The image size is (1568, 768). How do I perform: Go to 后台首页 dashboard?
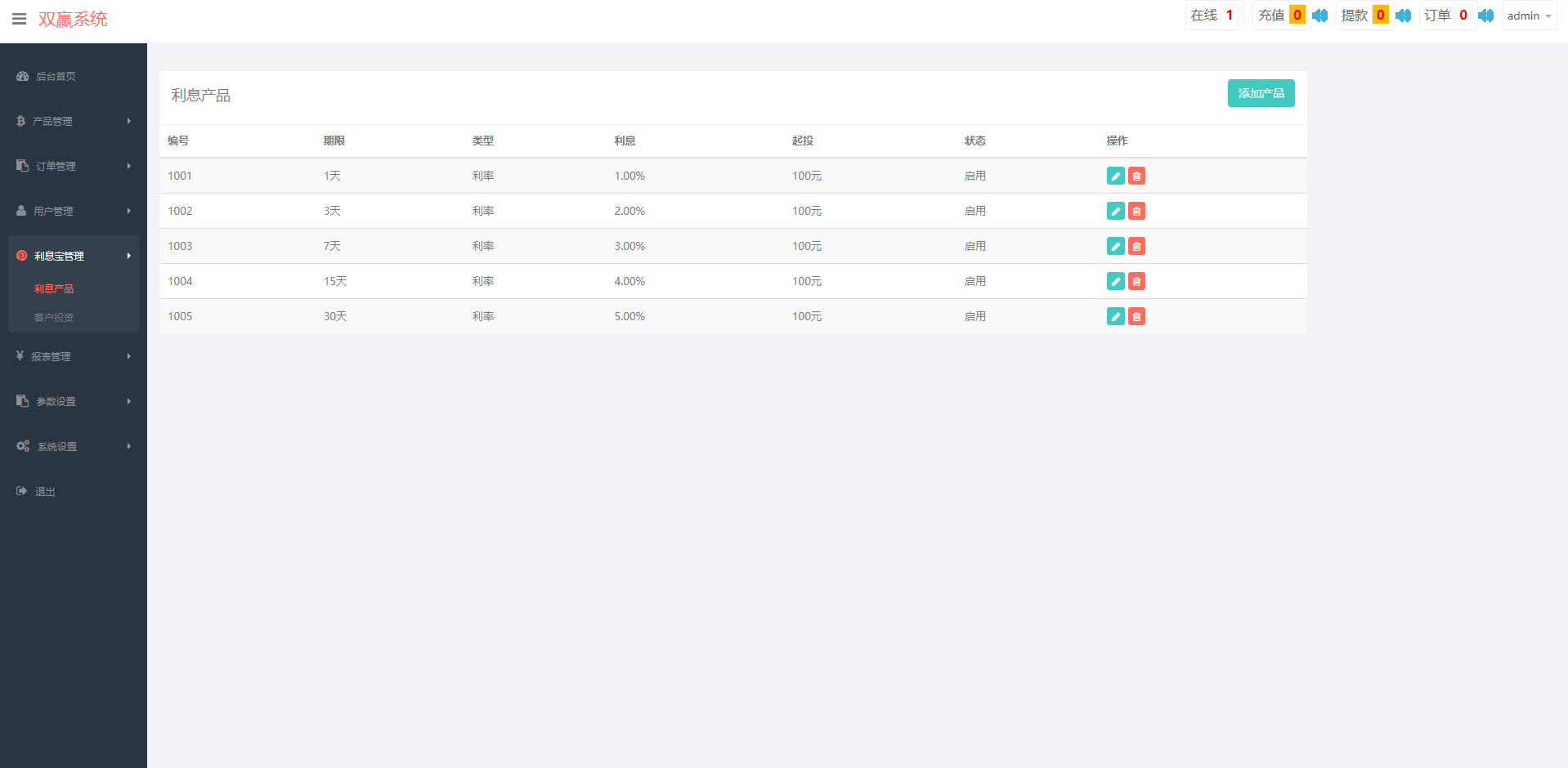point(56,76)
